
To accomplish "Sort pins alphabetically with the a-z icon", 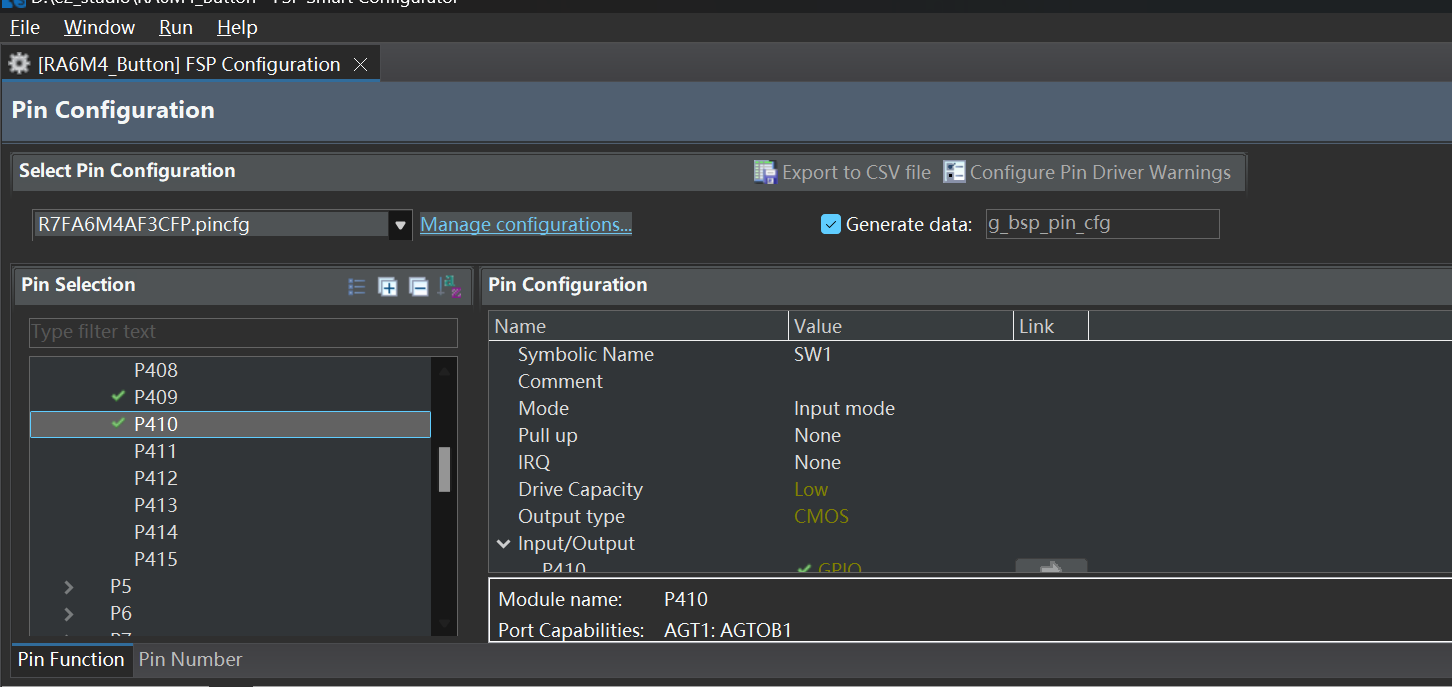I will click(x=450, y=287).
